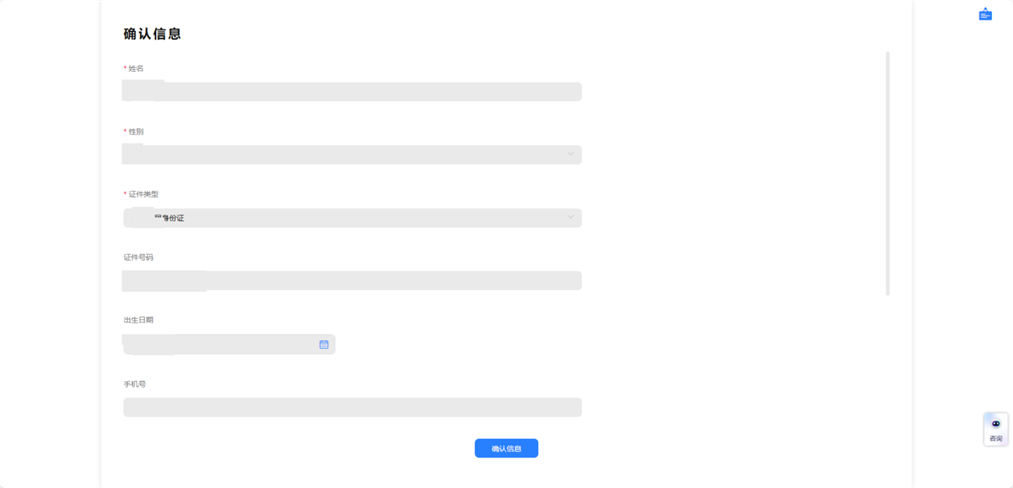Click into the 姓名 input field
This screenshot has width=1013, height=488.
[x=352, y=92]
